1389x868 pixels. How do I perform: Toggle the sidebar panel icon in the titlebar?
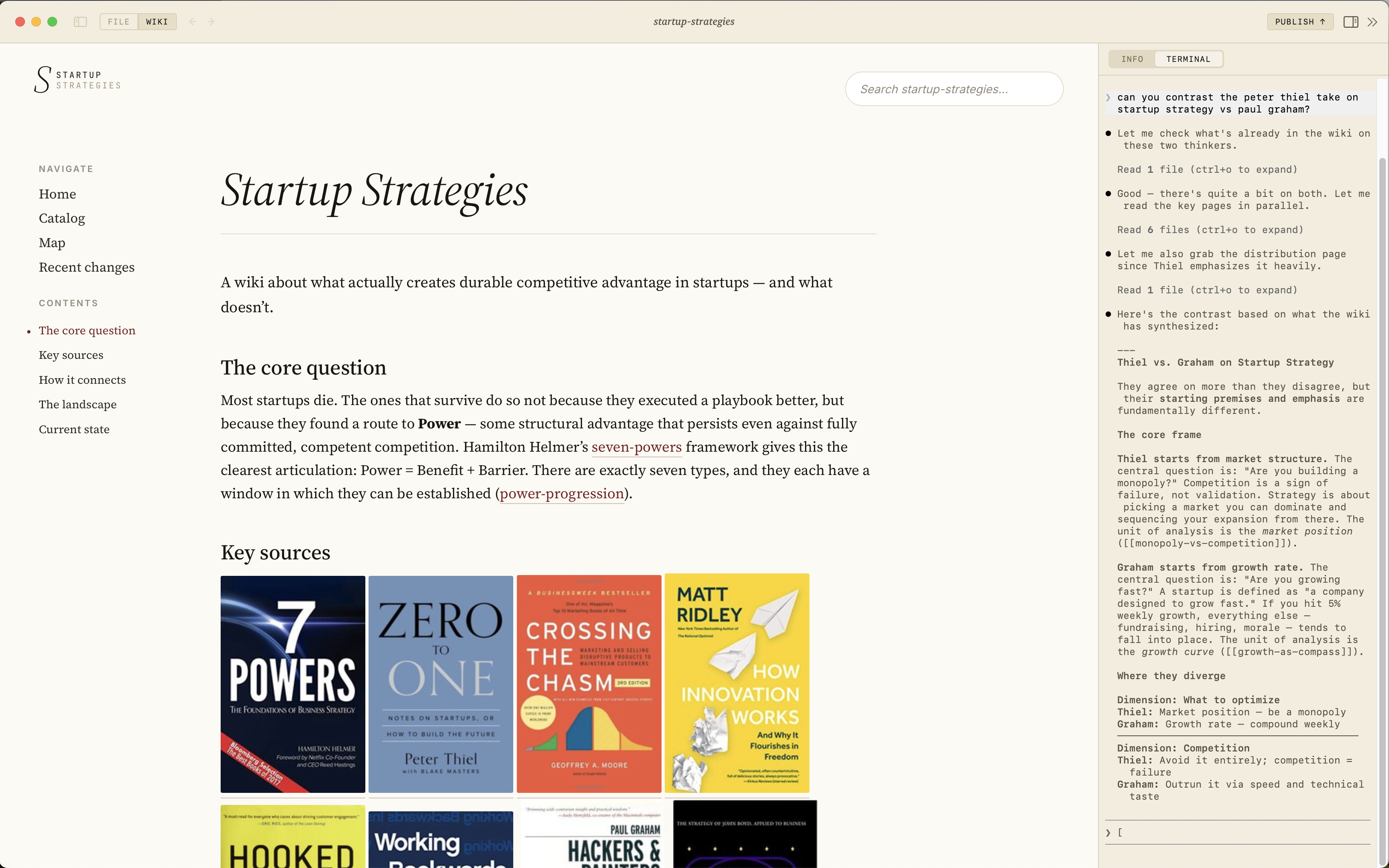[81, 21]
